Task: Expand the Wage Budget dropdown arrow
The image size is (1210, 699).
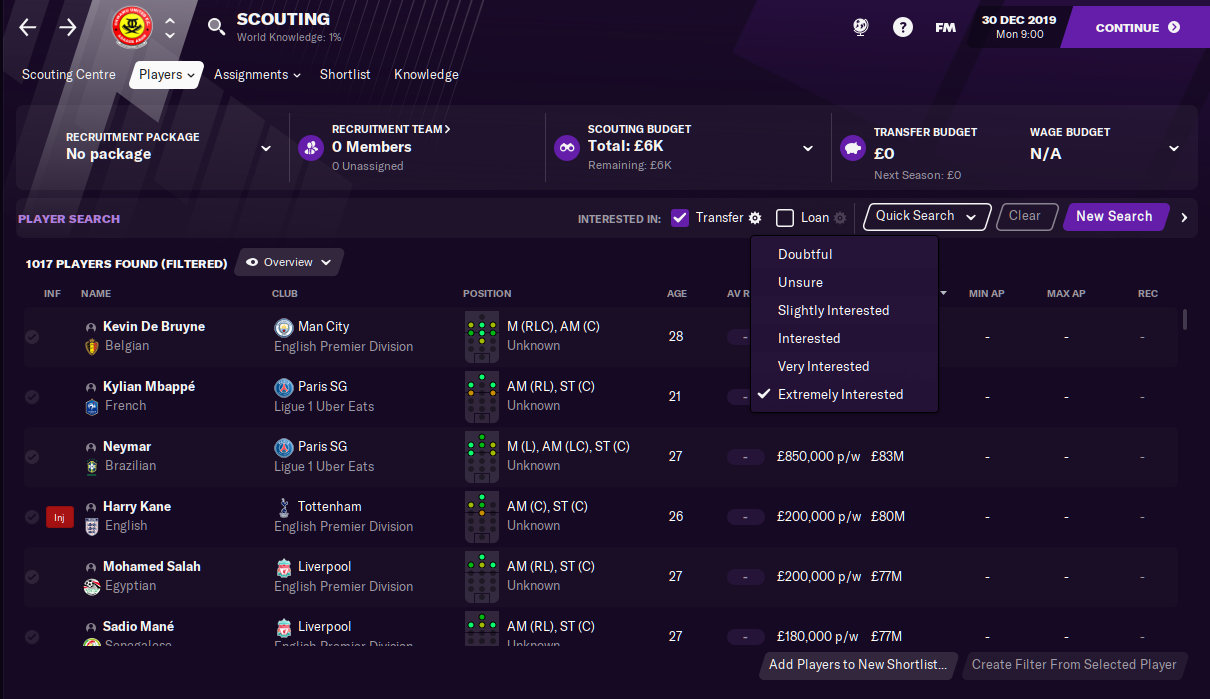Action: [x=1174, y=148]
